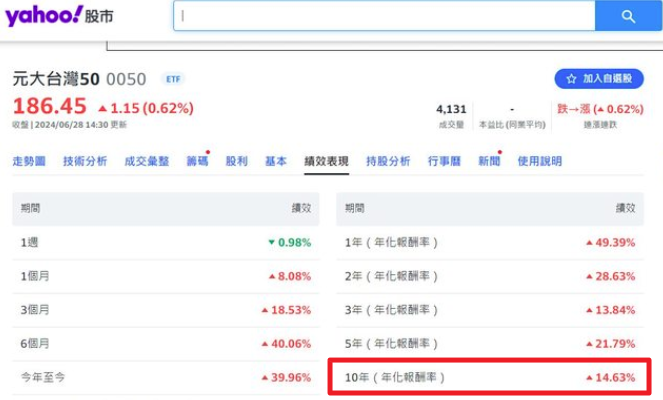Viewport: 663px width, 400px height.
Task: Click the 10年 annualized value 14.63%
Action: pyautogui.click(x=611, y=377)
